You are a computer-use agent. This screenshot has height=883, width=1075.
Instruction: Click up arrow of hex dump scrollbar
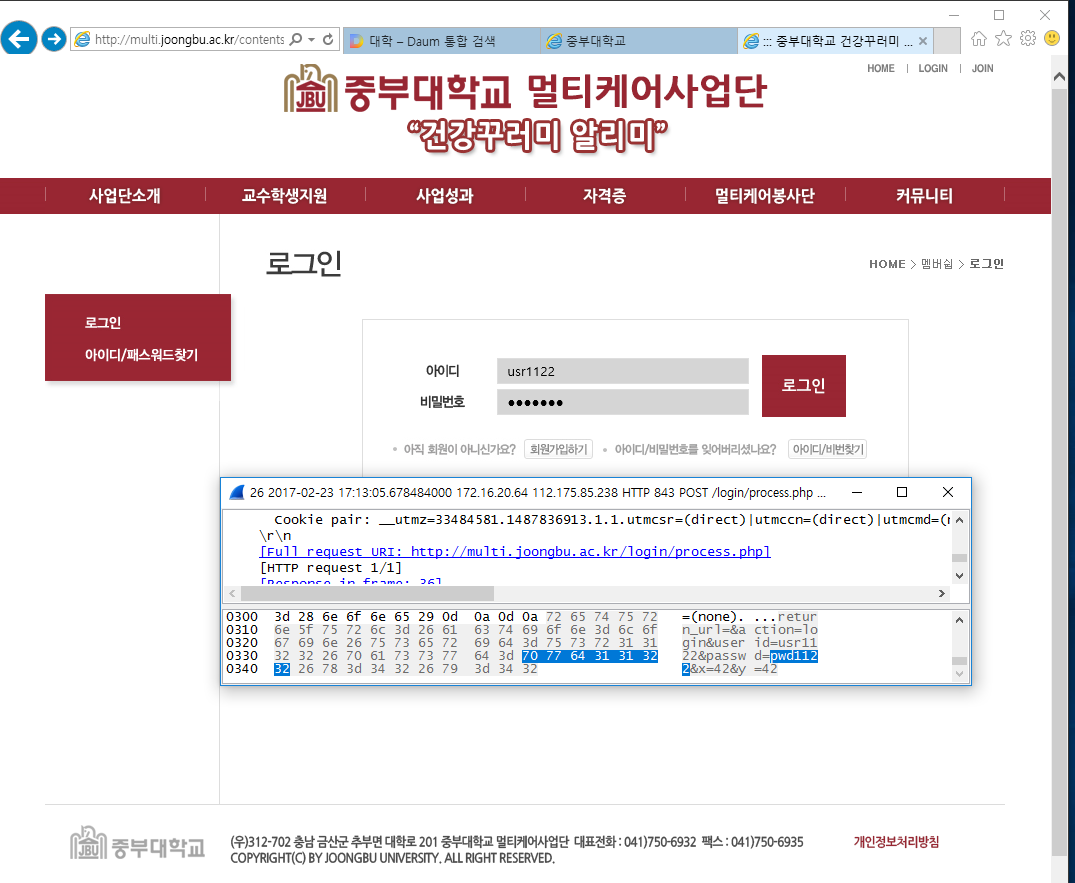[x=959, y=620]
